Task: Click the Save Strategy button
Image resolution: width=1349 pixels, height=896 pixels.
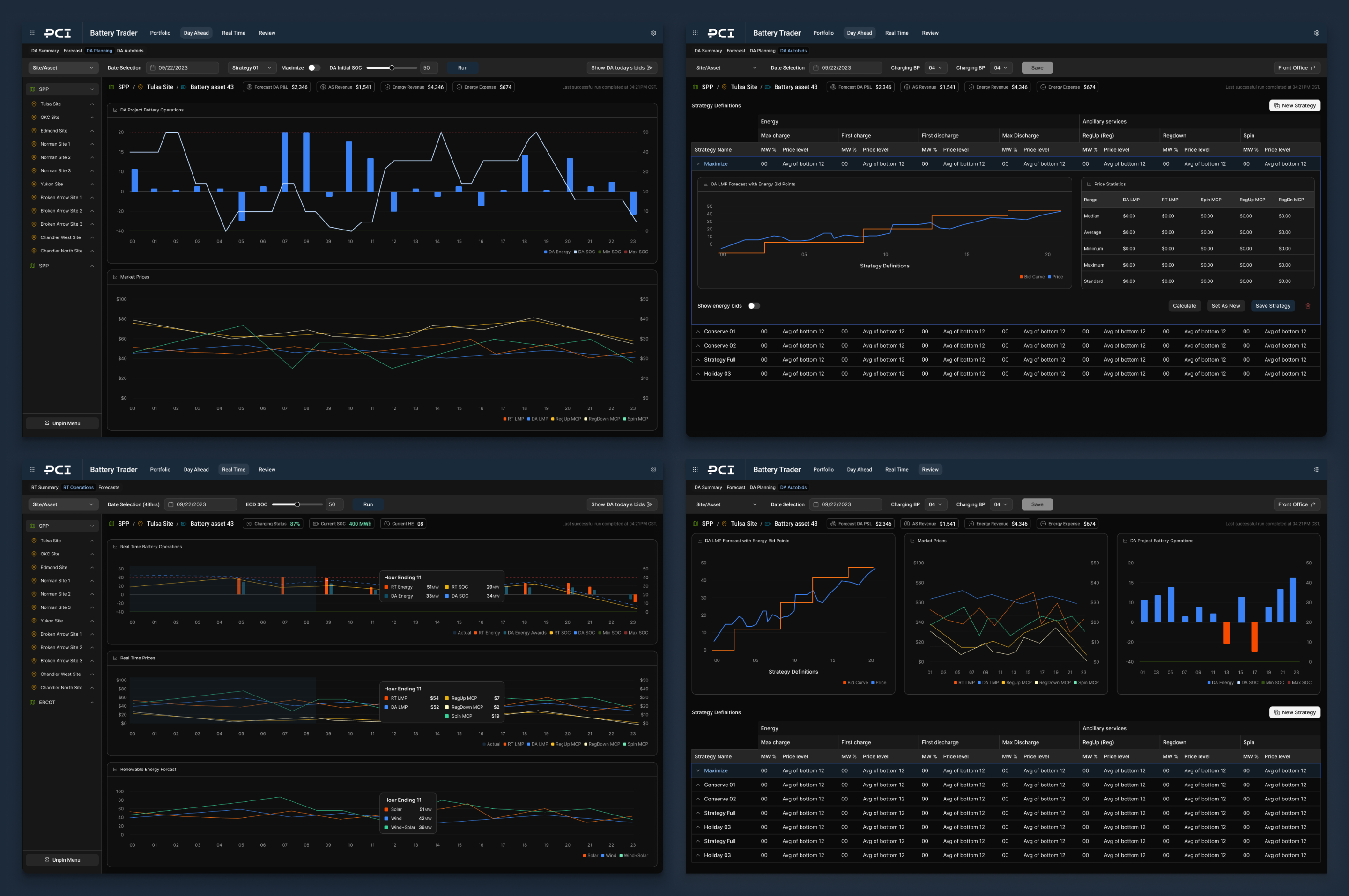Action: pos(1273,306)
